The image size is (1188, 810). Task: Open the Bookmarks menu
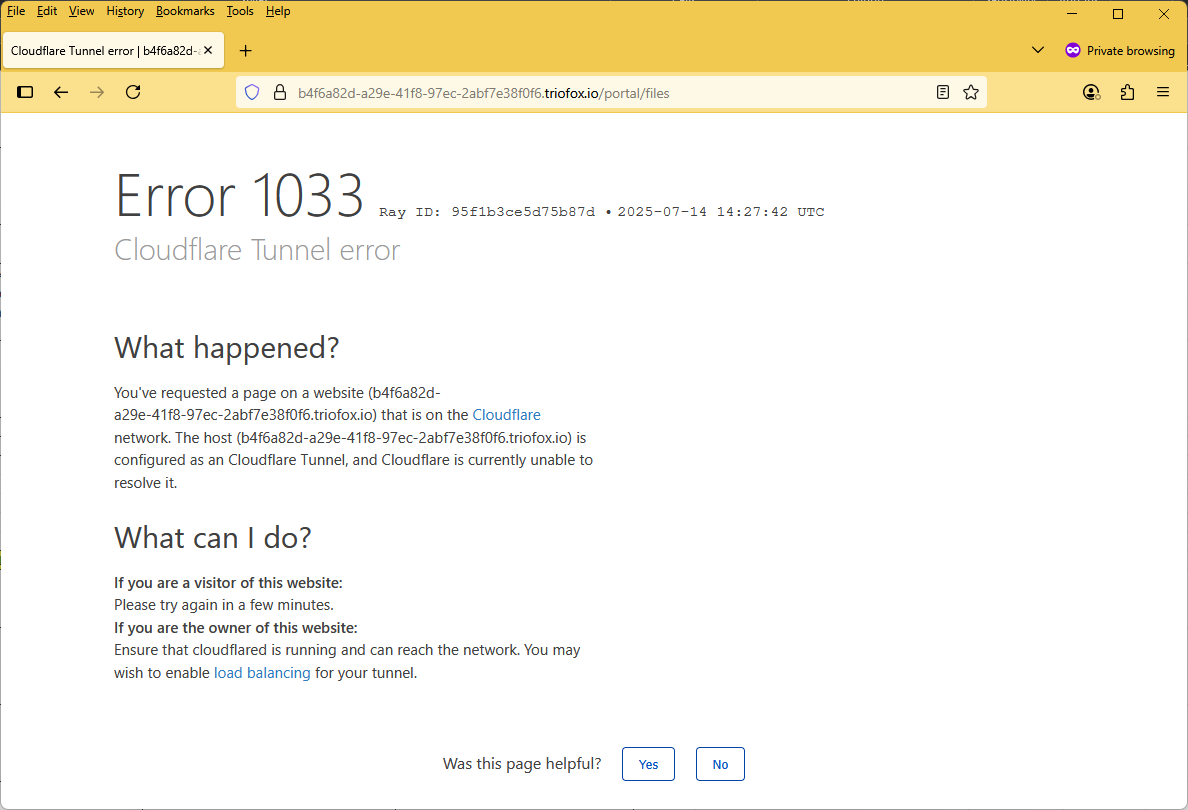coord(185,11)
